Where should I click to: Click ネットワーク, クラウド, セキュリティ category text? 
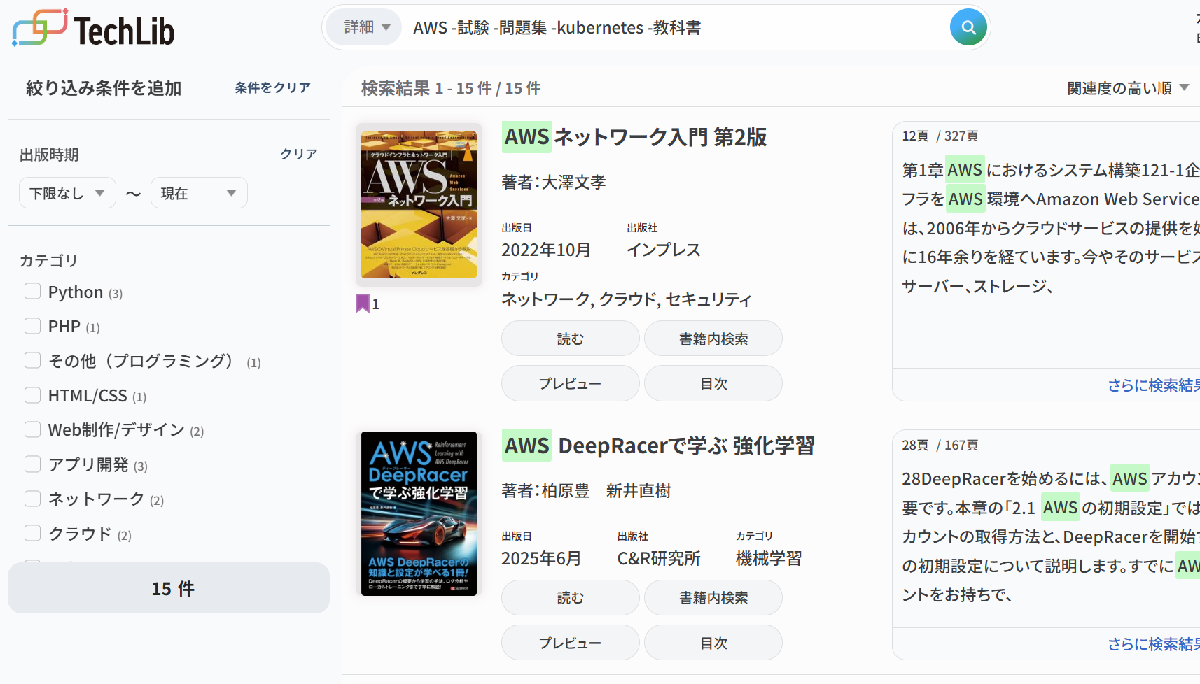[627, 299]
